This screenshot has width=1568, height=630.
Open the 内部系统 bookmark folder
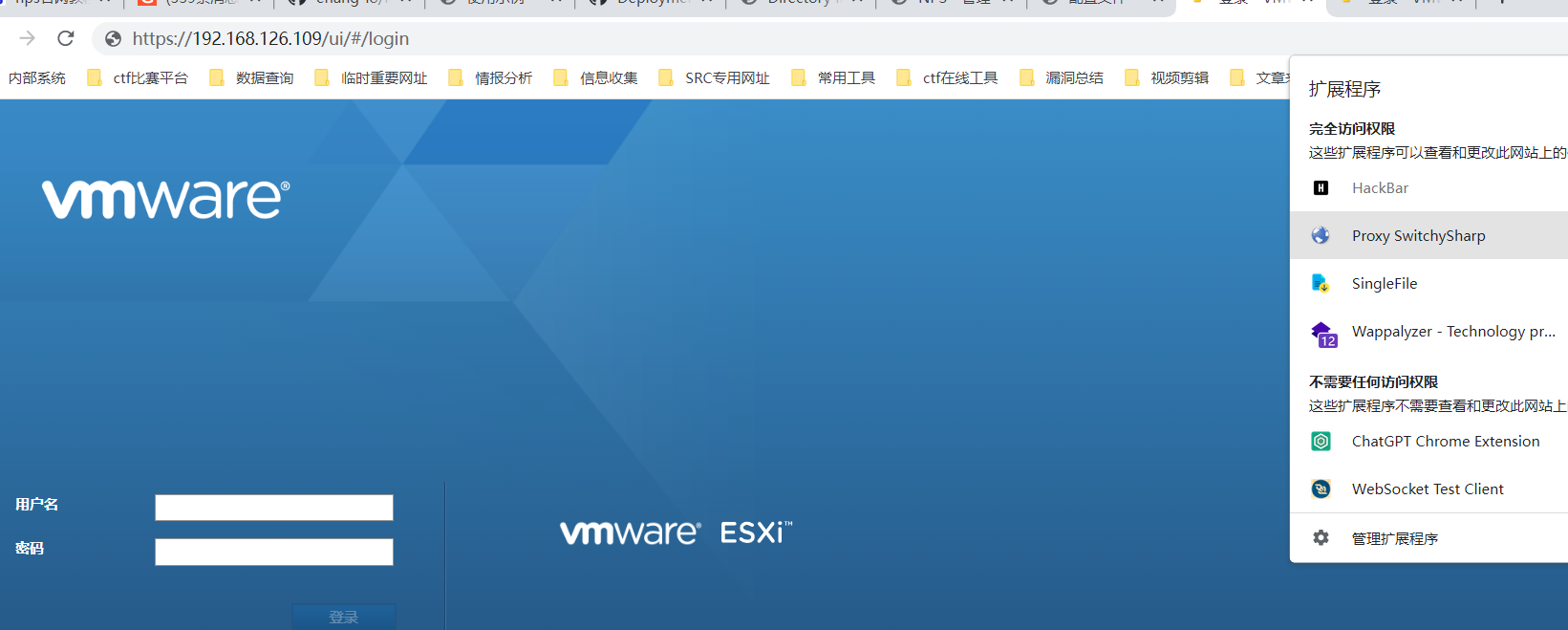[x=37, y=78]
